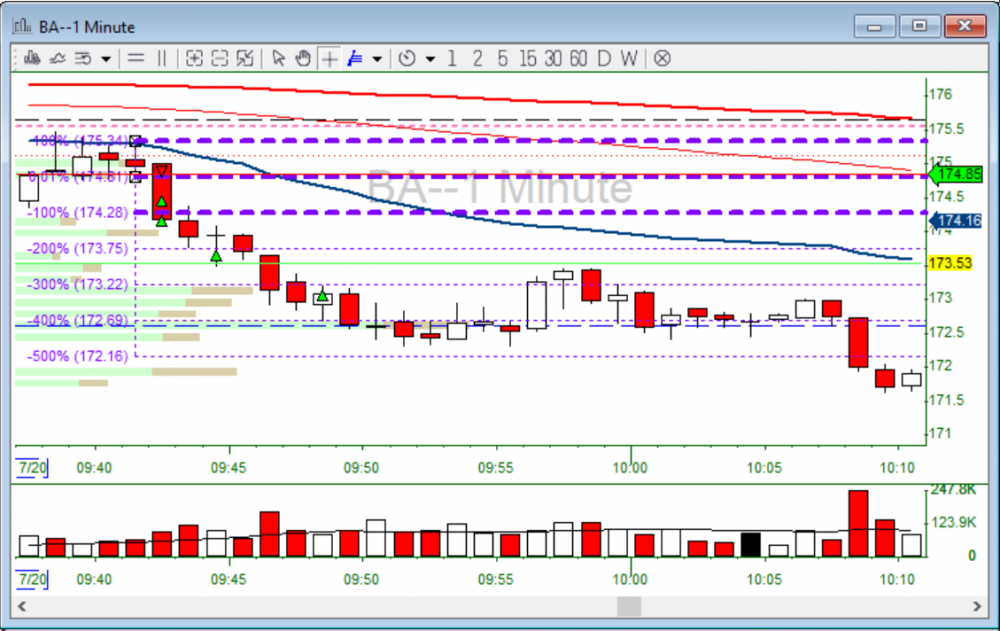The height and width of the screenshot is (631, 1000).
Task: Click the horizontal scrollbar thumb
Action: pyautogui.click(x=629, y=606)
